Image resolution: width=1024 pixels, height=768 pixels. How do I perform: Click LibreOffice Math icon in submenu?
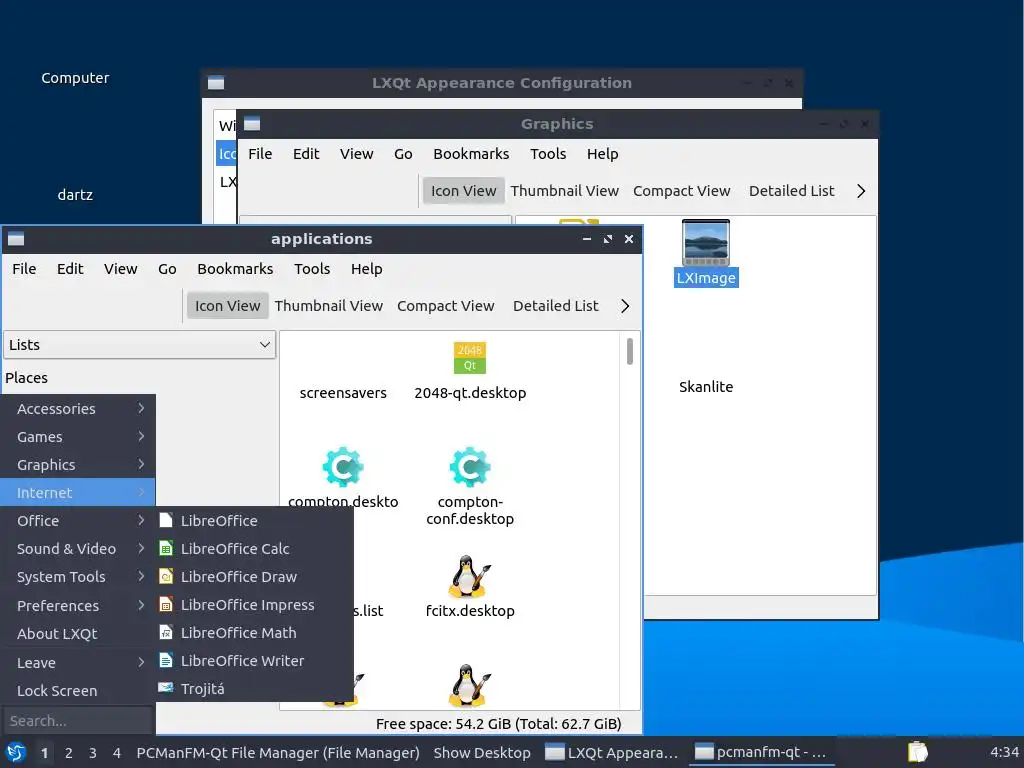[x=166, y=633]
